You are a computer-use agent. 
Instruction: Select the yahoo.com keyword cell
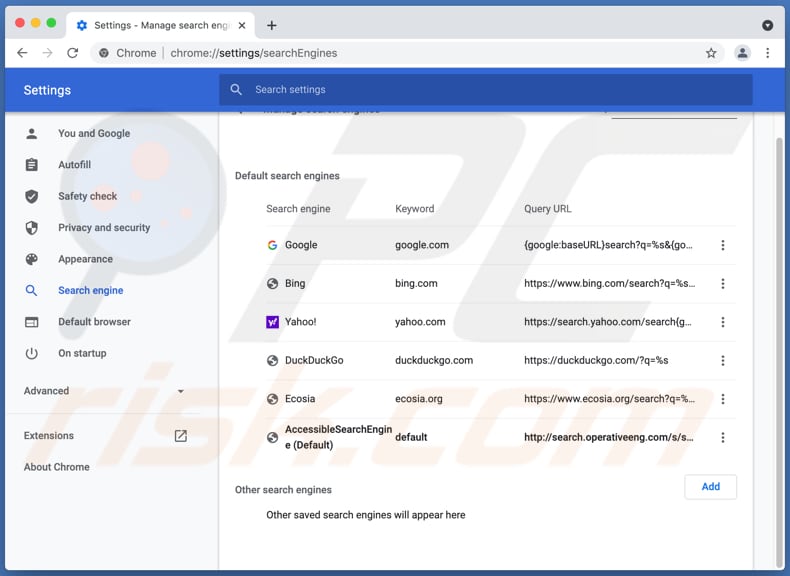pos(420,322)
